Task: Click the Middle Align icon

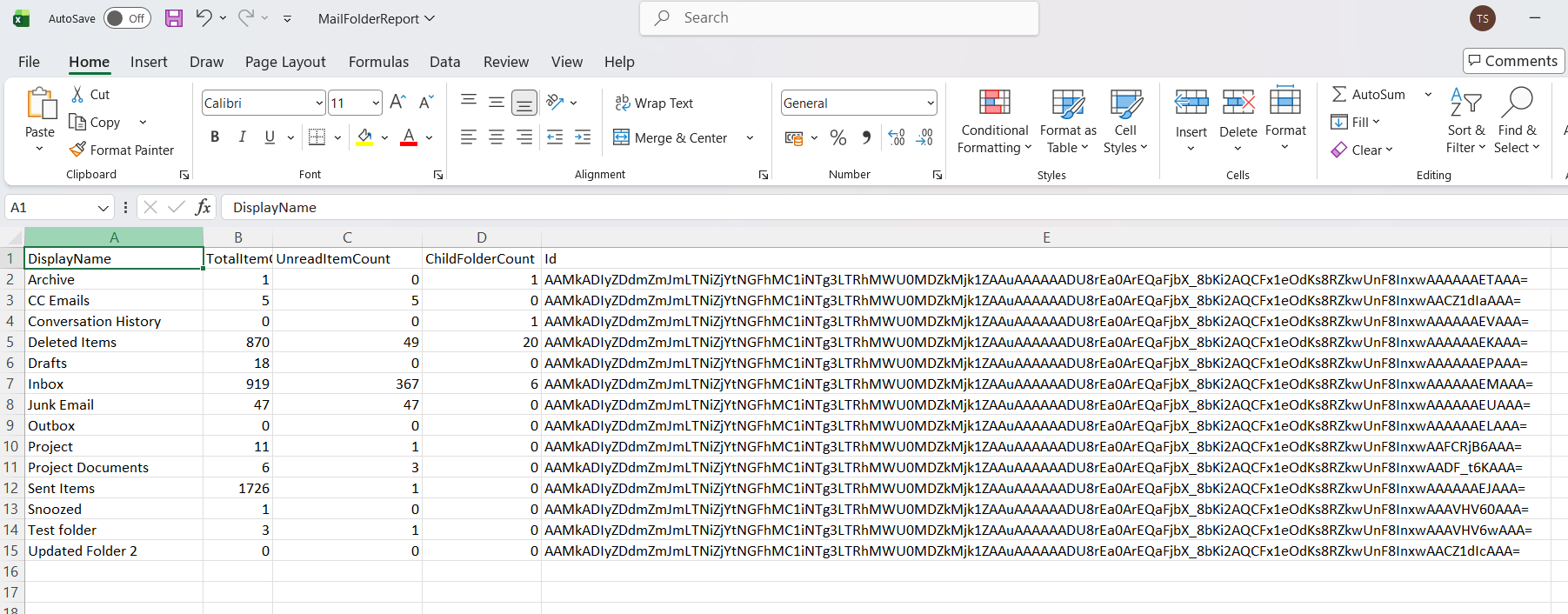Action: [x=497, y=102]
